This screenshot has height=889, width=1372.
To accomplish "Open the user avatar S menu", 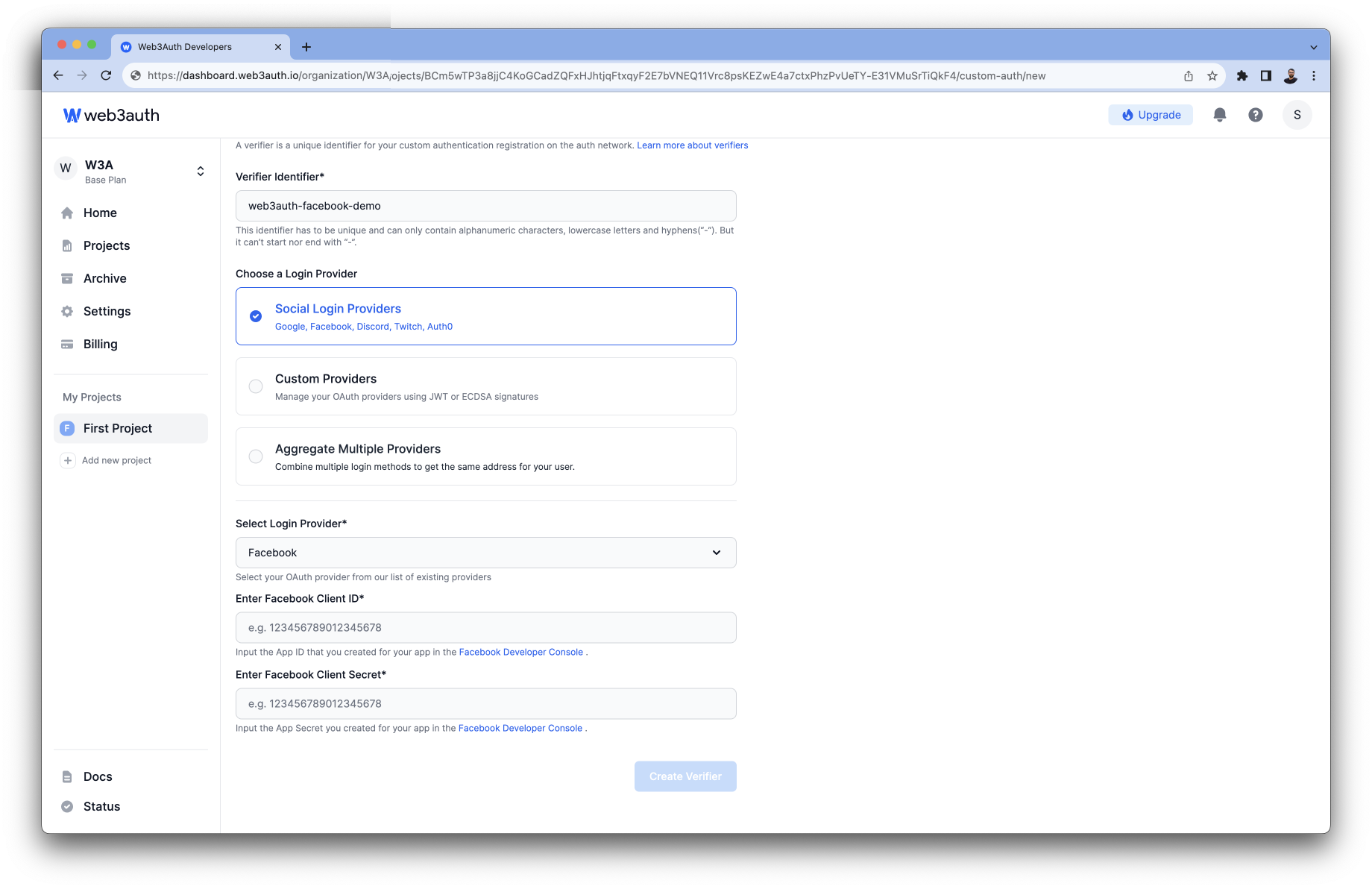I will (1297, 115).
